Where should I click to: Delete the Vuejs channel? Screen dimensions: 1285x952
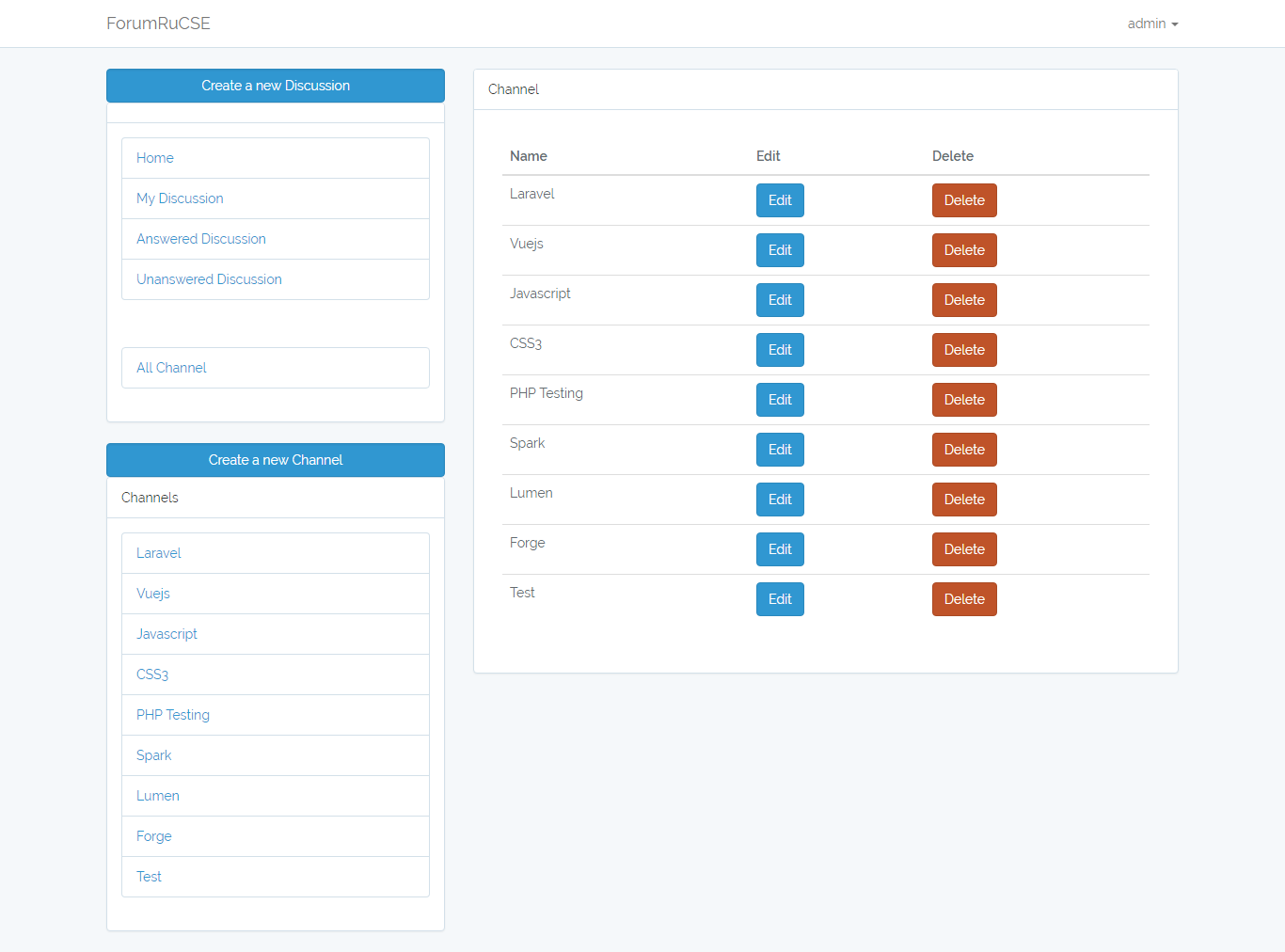(x=964, y=250)
